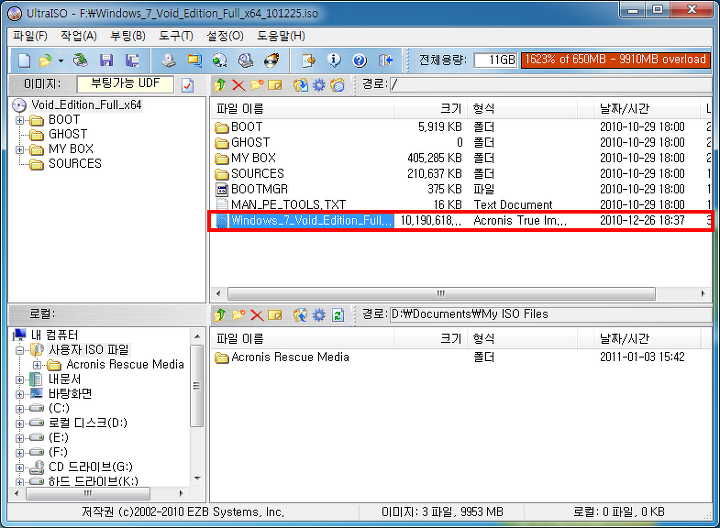Click the Make CD/DVD image icon
The image size is (720, 528).
pos(169,60)
